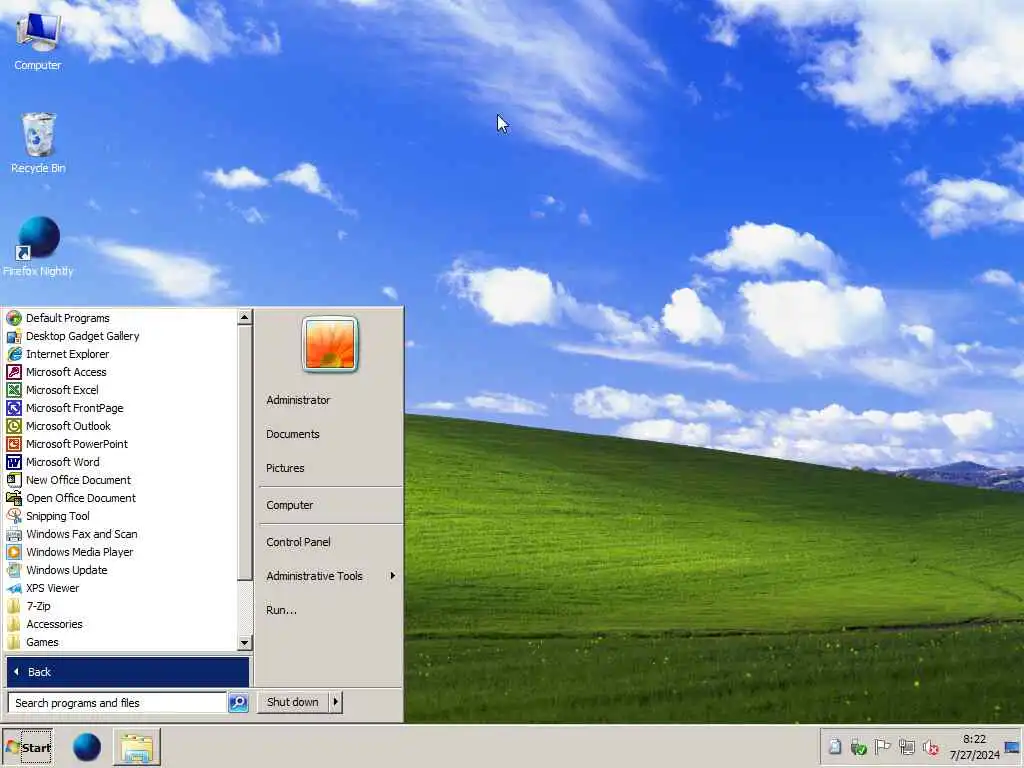1024x768 pixels.
Task: Open Microsoft Word icon
Action: [14, 462]
